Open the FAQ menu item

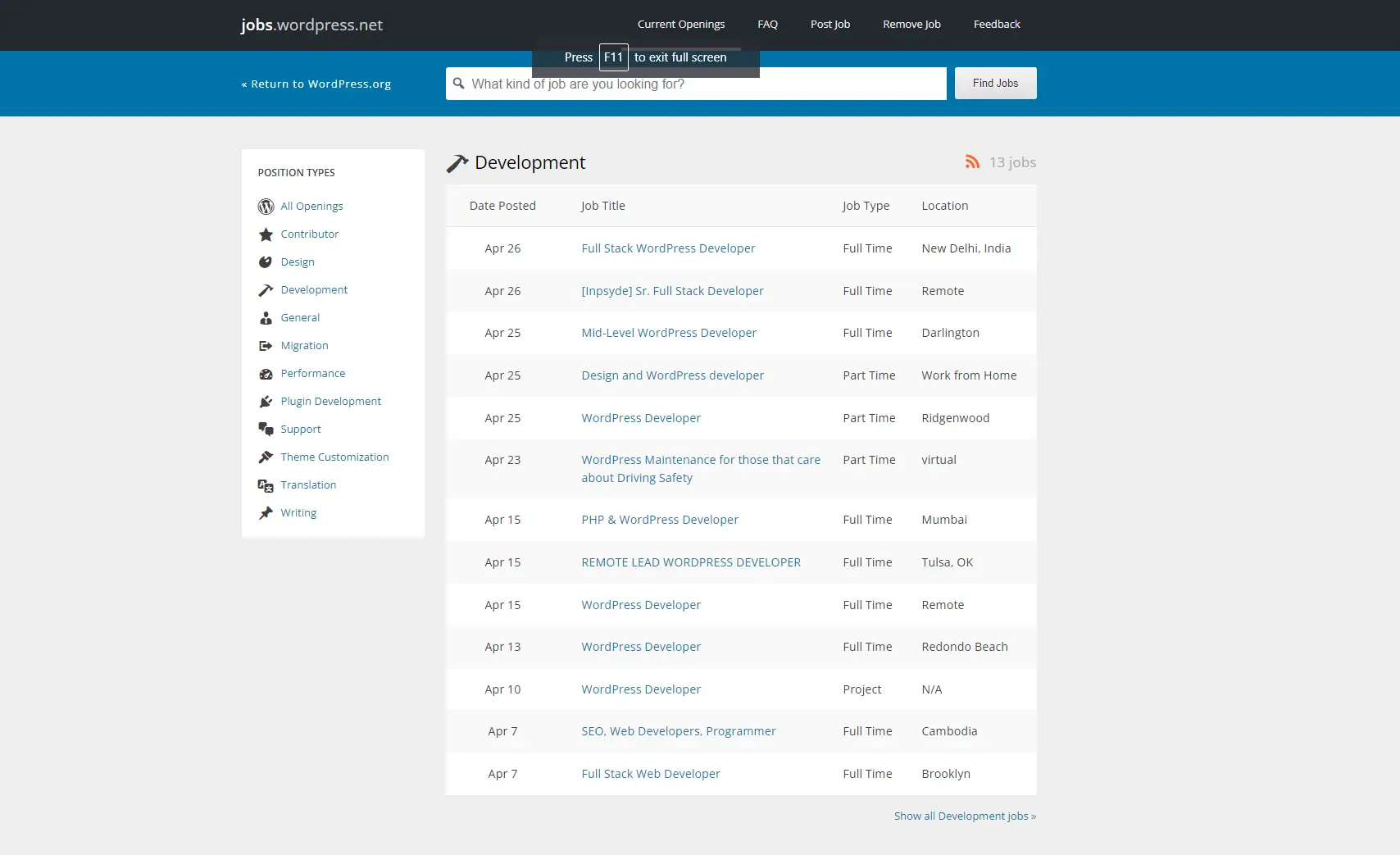tap(768, 25)
